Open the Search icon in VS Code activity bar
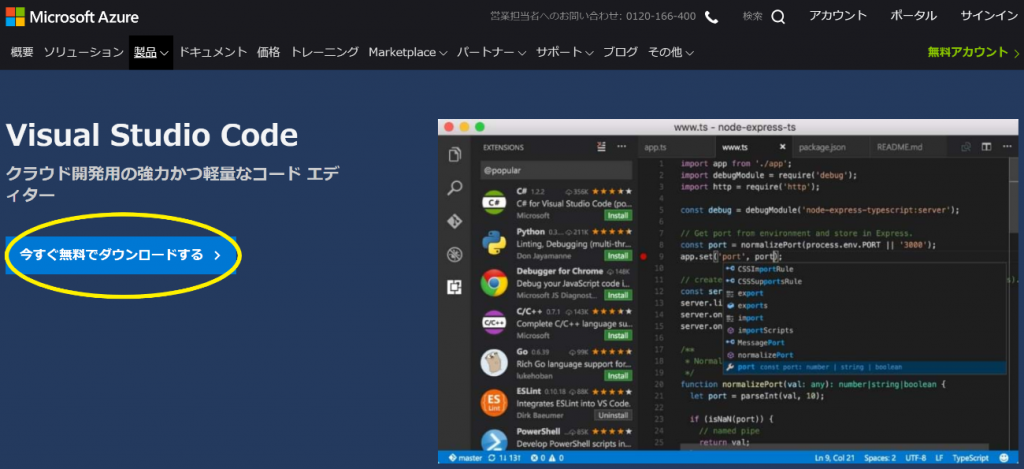Screen dimensions: 1024x469 pyautogui.click(x=455, y=188)
